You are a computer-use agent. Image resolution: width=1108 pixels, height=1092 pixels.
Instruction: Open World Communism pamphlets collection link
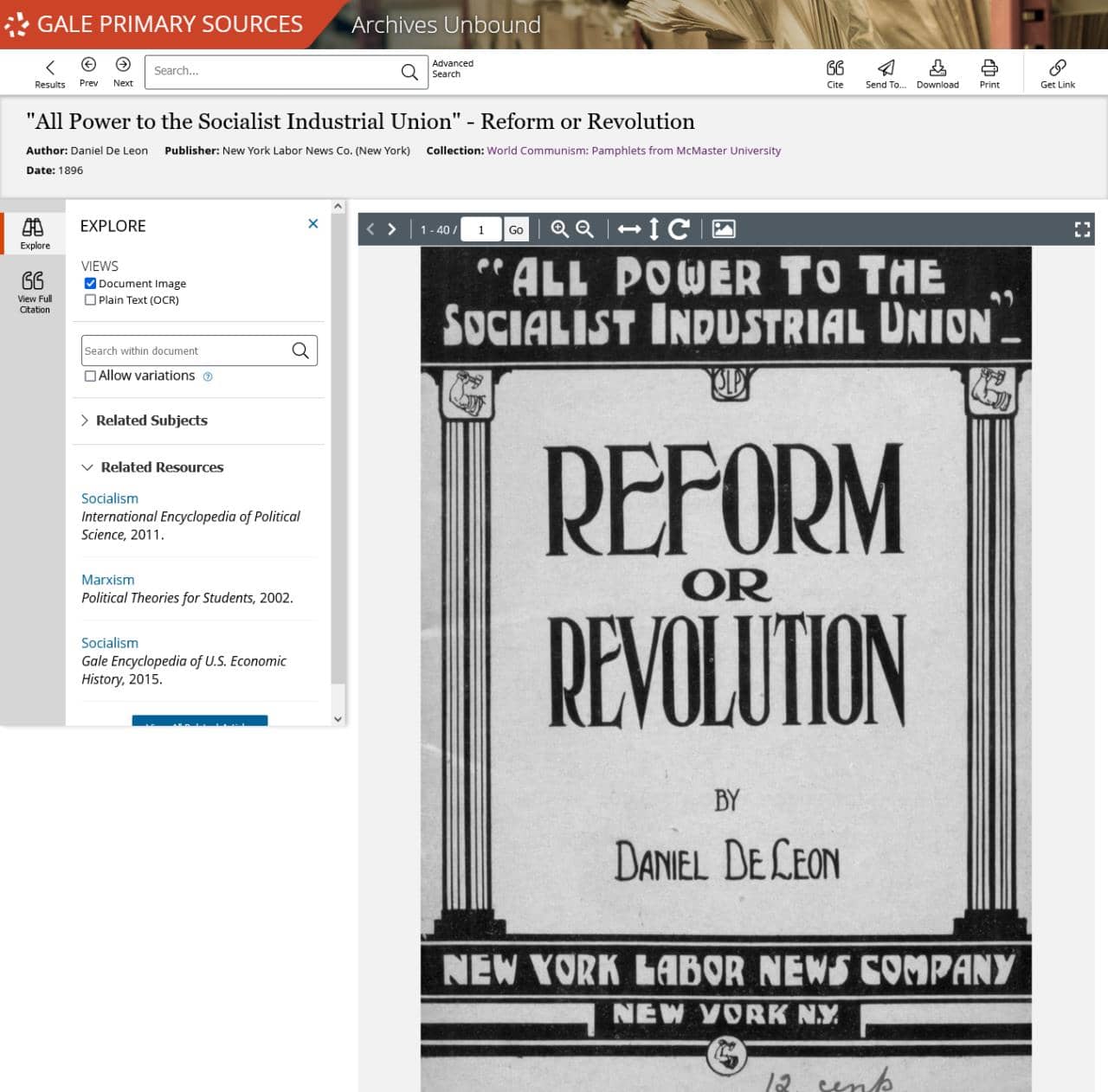(x=634, y=151)
